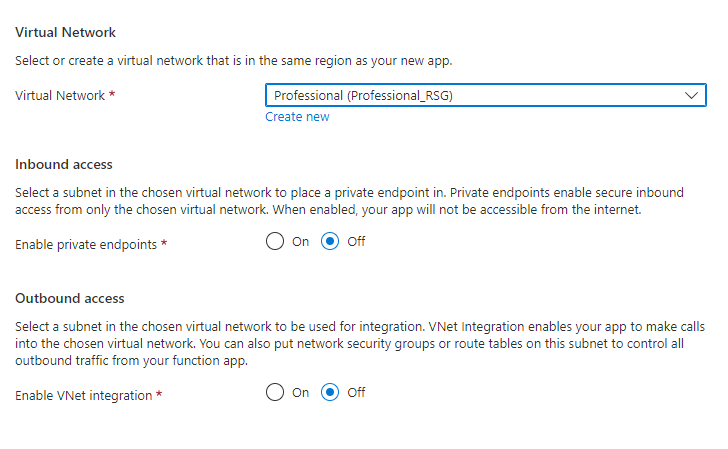Viewport: 728px width, 449px height.
Task: Click the "Create new" virtual network link
Action: 297,117
